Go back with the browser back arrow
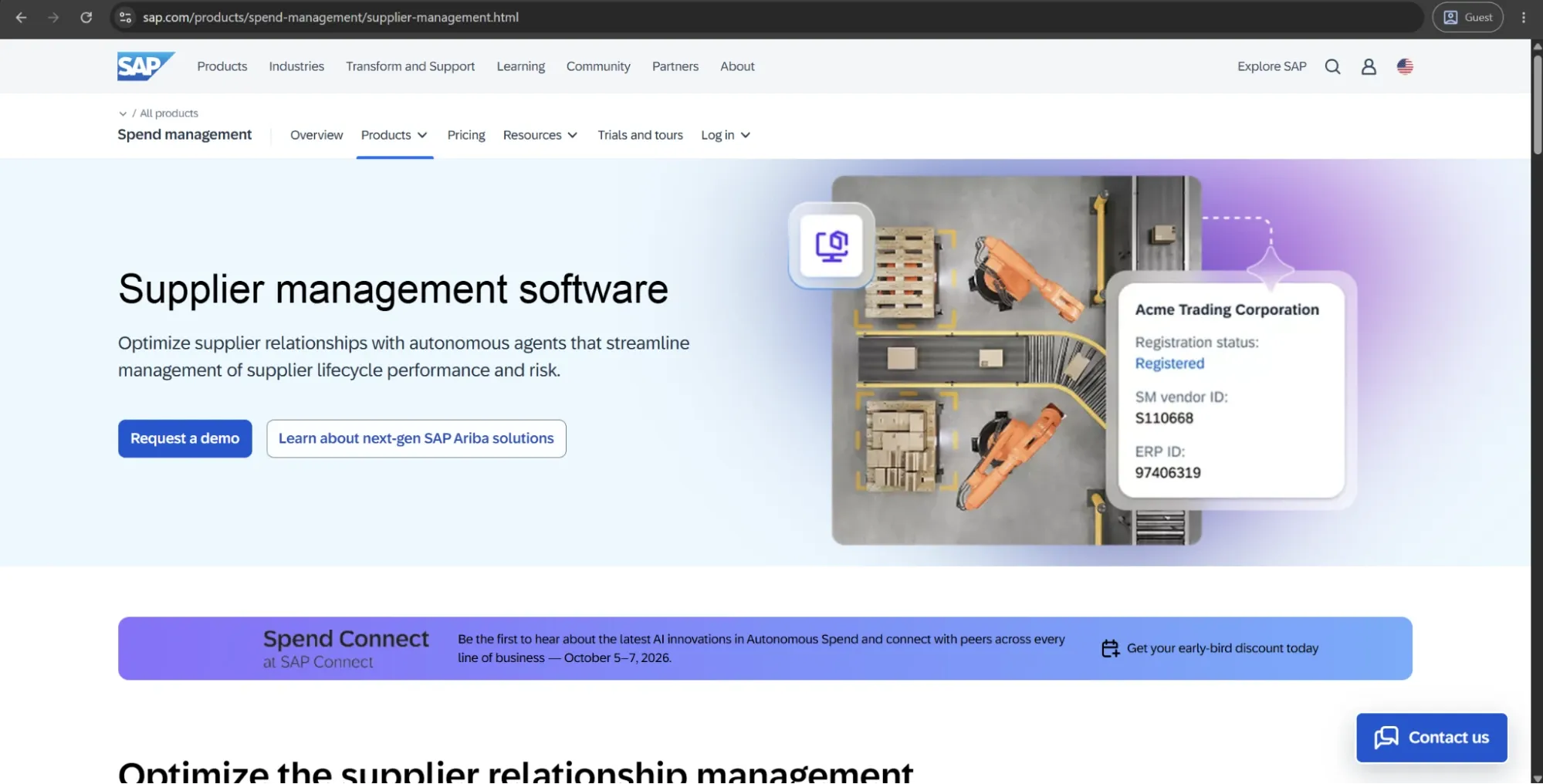Image resolution: width=1543 pixels, height=784 pixels. [21, 17]
